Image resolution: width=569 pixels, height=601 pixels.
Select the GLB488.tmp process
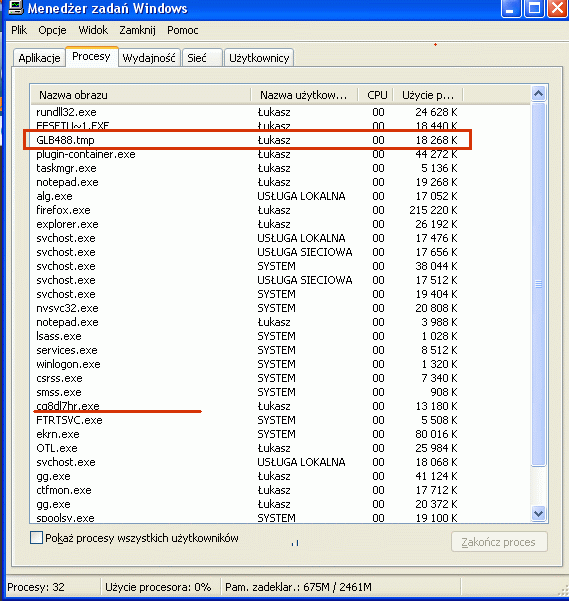(246, 140)
